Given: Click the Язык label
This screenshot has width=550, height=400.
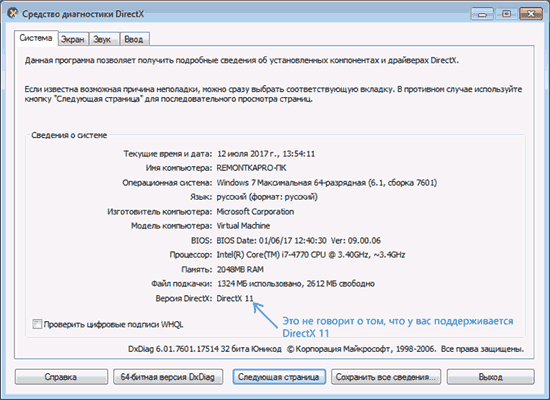Looking at the screenshot, I should tap(201, 197).
